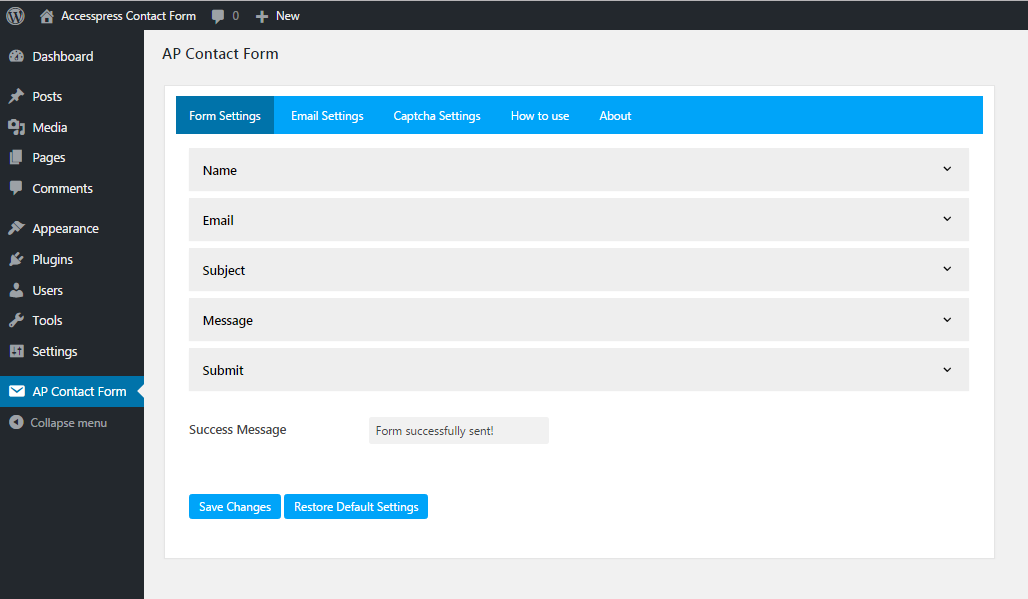Expand the Message field chevron

click(947, 320)
